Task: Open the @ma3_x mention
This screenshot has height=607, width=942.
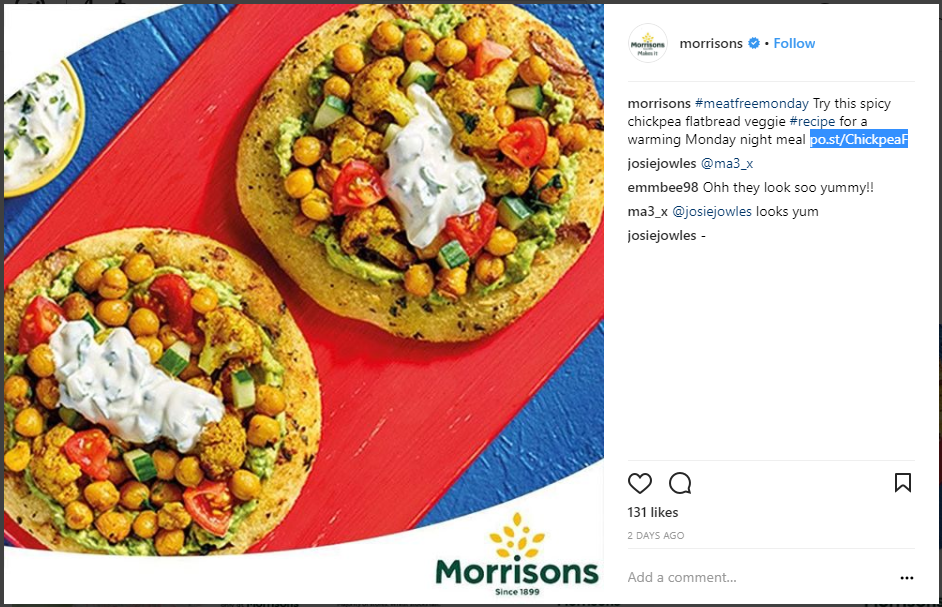Action: click(x=727, y=163)
